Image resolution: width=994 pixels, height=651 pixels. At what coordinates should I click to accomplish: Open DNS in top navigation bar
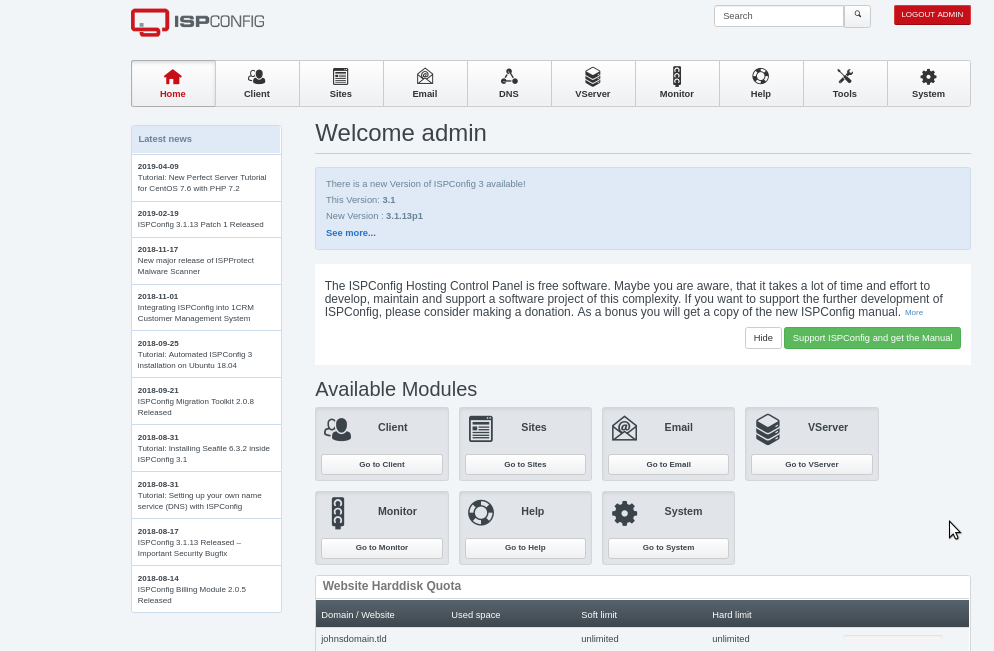pos(508,84)
